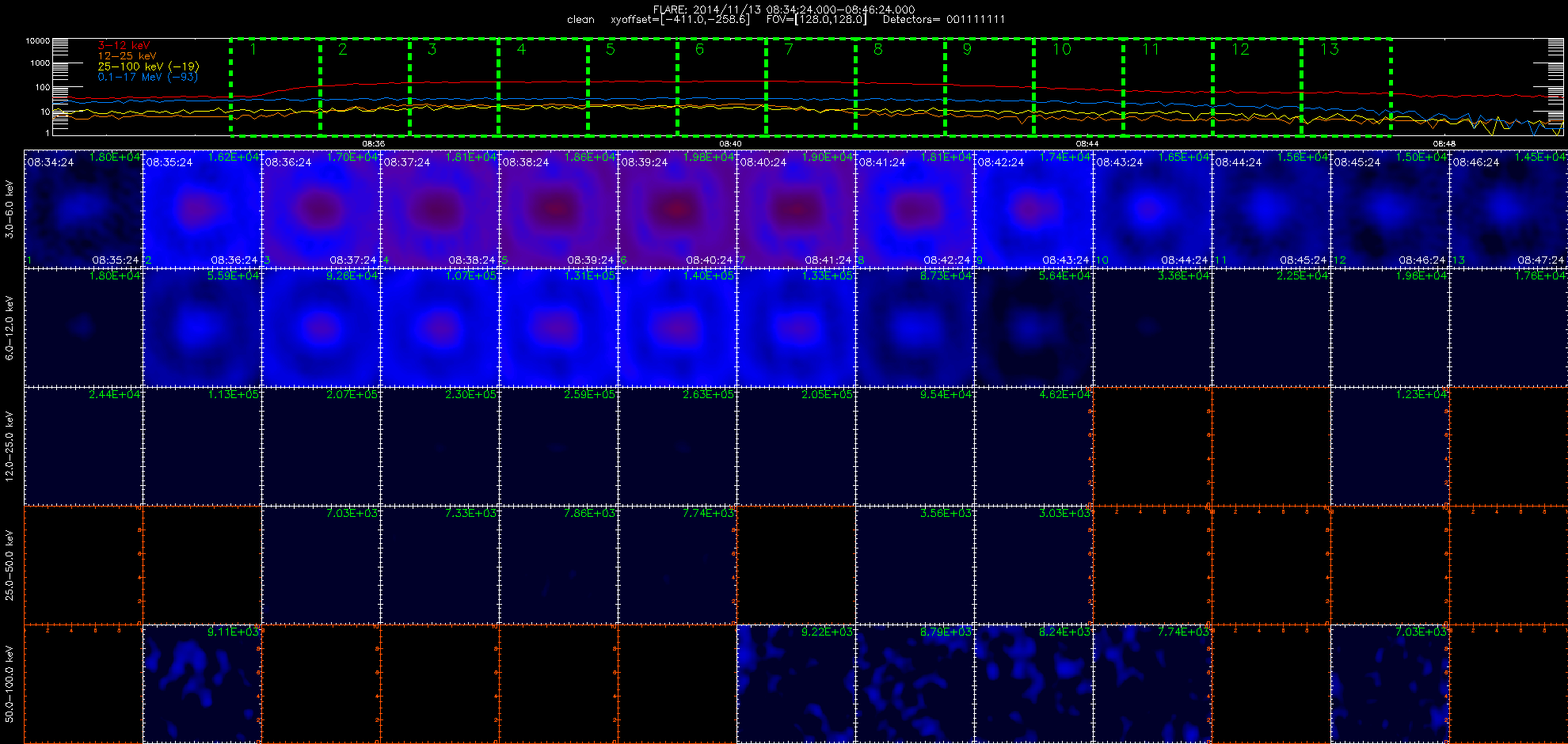The image size is (1568, 744).
Task: Open the 50-100 keV image with peak 8.79E+03
Action: click(x=915, y=684)
